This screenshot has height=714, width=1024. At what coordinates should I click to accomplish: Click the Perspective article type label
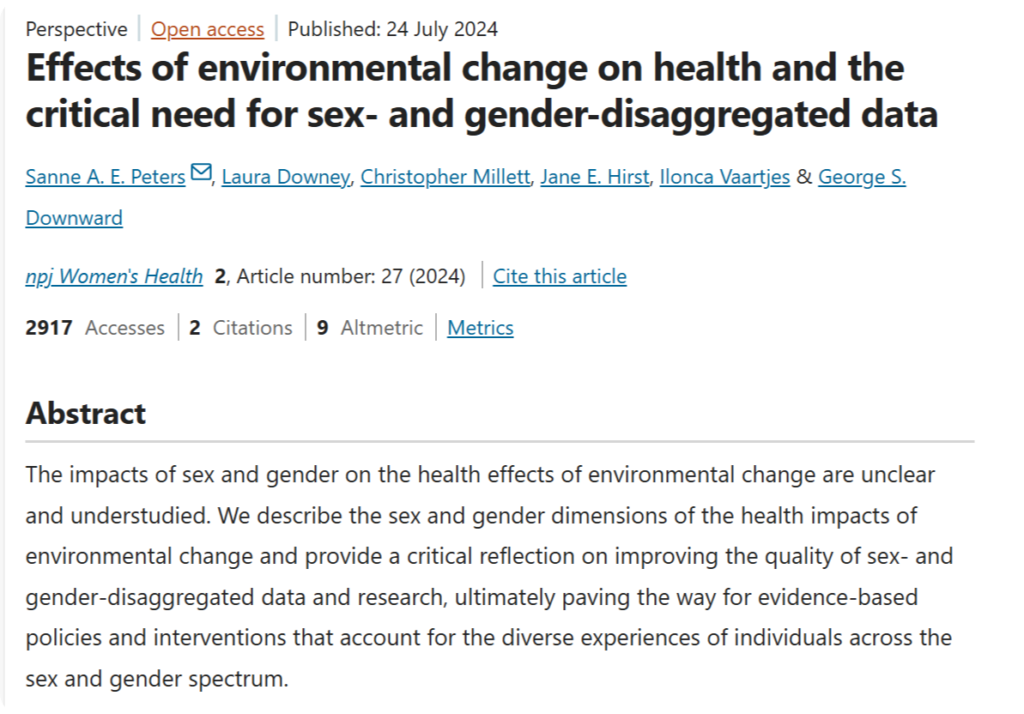point(76,29)
